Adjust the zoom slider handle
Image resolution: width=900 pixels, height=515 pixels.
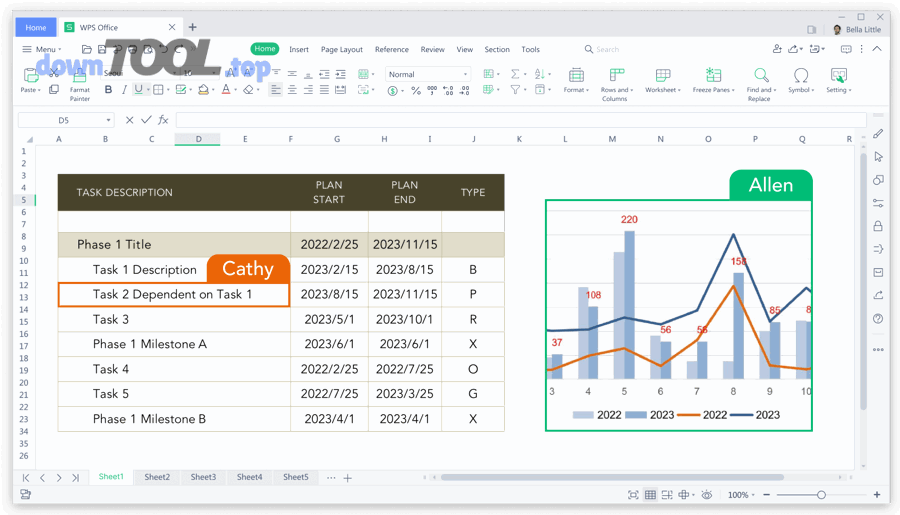[x=821, y=495]
